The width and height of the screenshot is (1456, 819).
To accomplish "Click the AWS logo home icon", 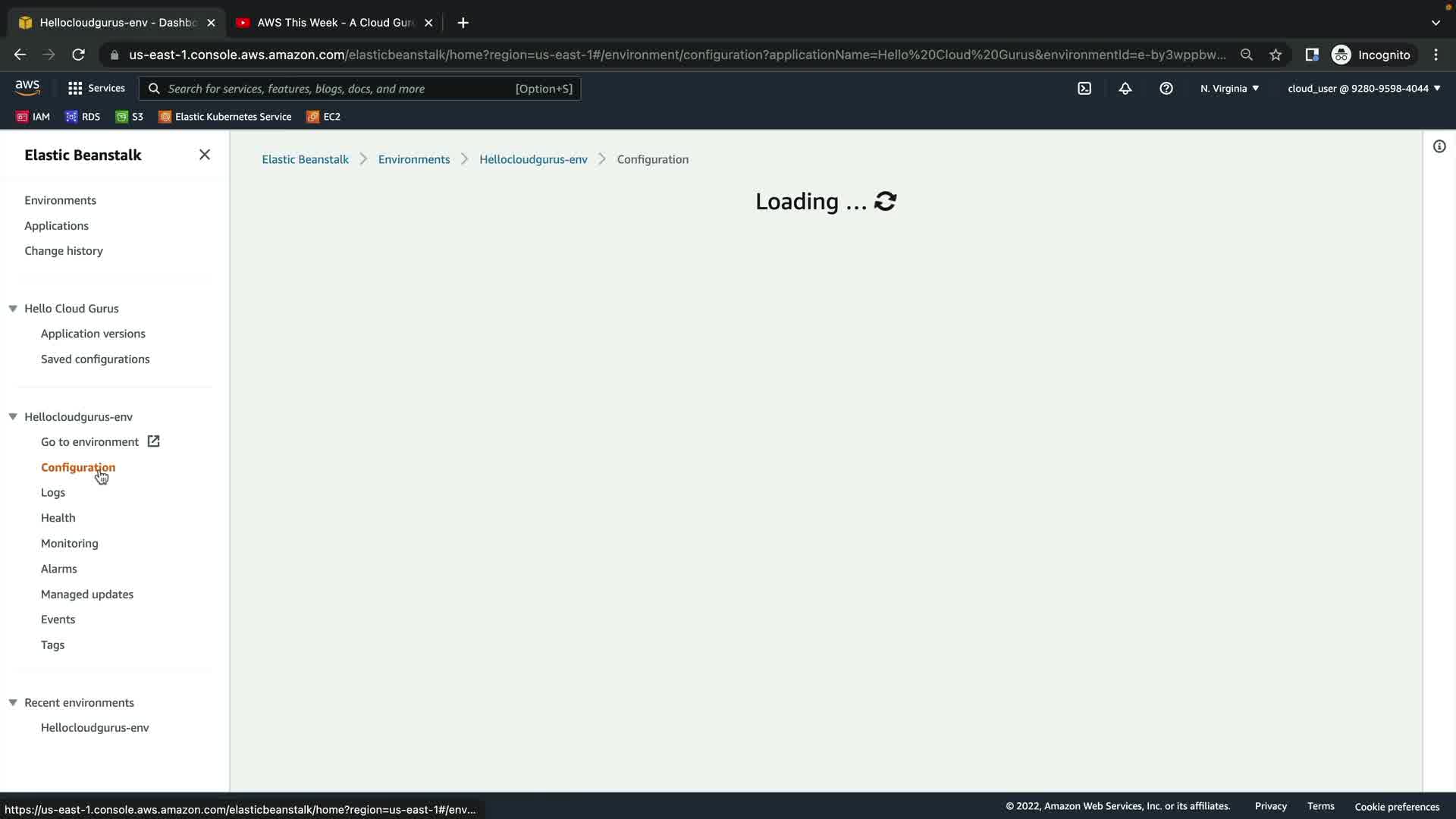I will 27,88.
